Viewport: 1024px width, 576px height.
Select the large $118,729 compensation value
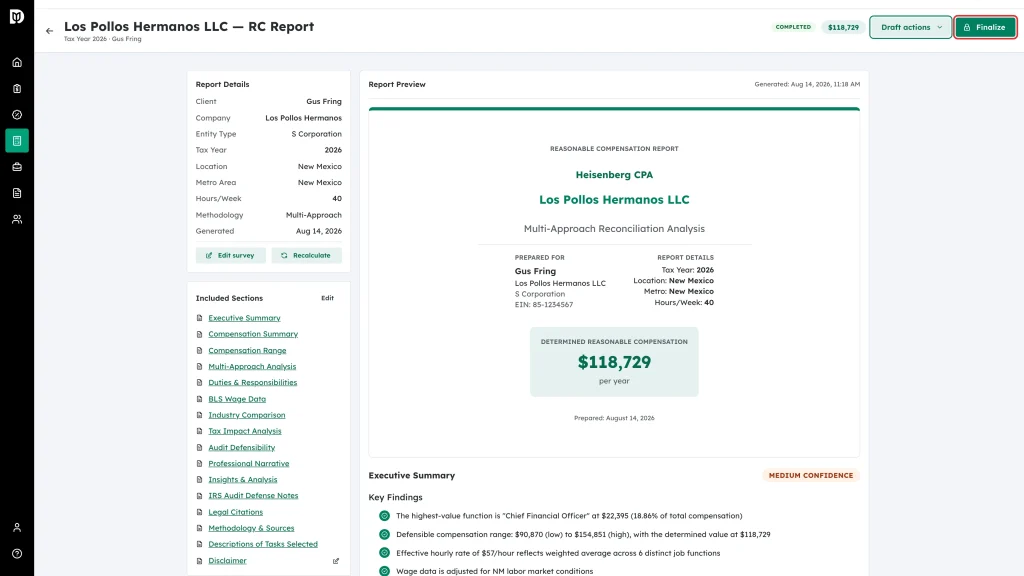(614, 362)
